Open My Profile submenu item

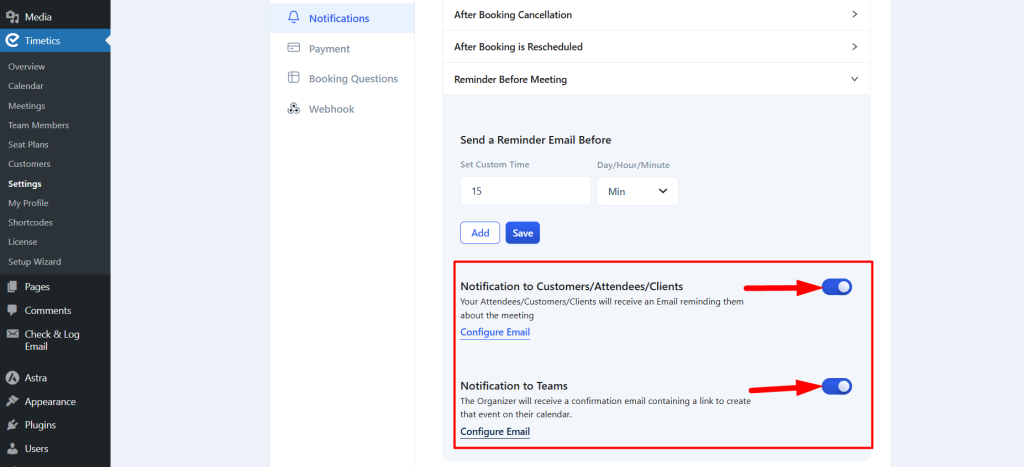28,203
